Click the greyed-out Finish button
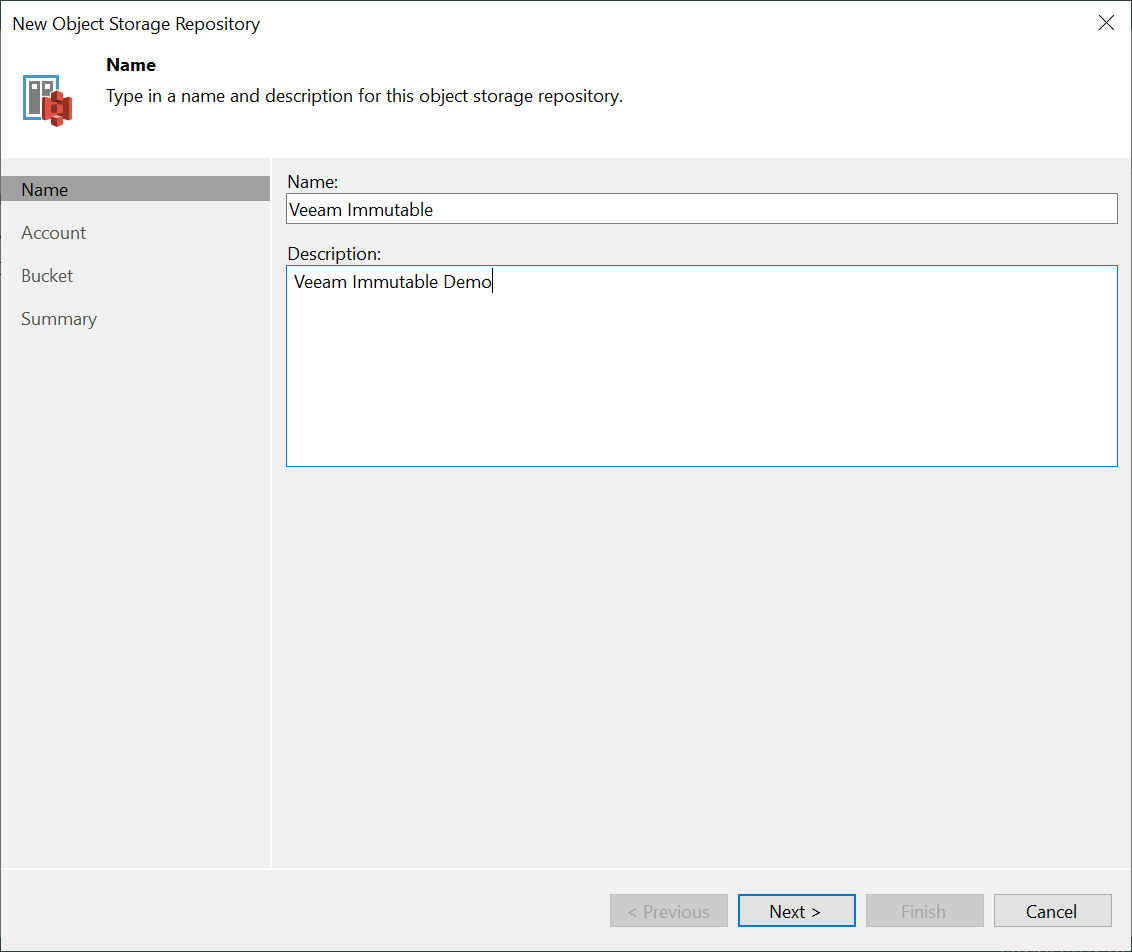This screenshot has height=952, width=1132. tap(924, 911)
